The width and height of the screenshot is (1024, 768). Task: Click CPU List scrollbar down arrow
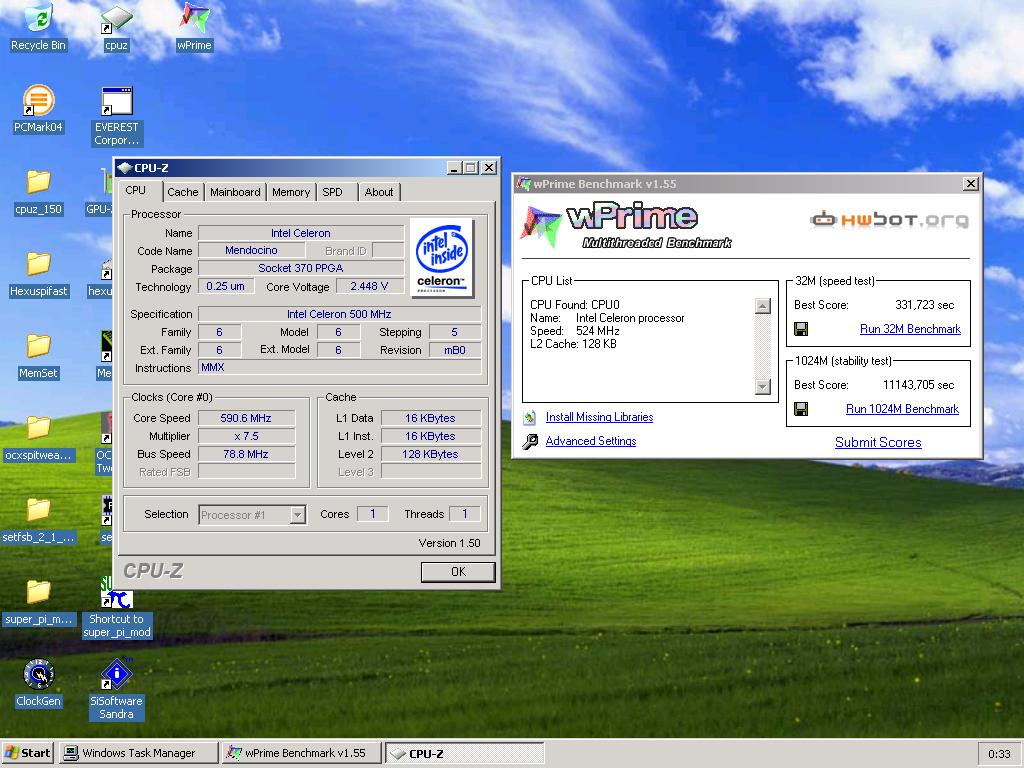(762, 387)
